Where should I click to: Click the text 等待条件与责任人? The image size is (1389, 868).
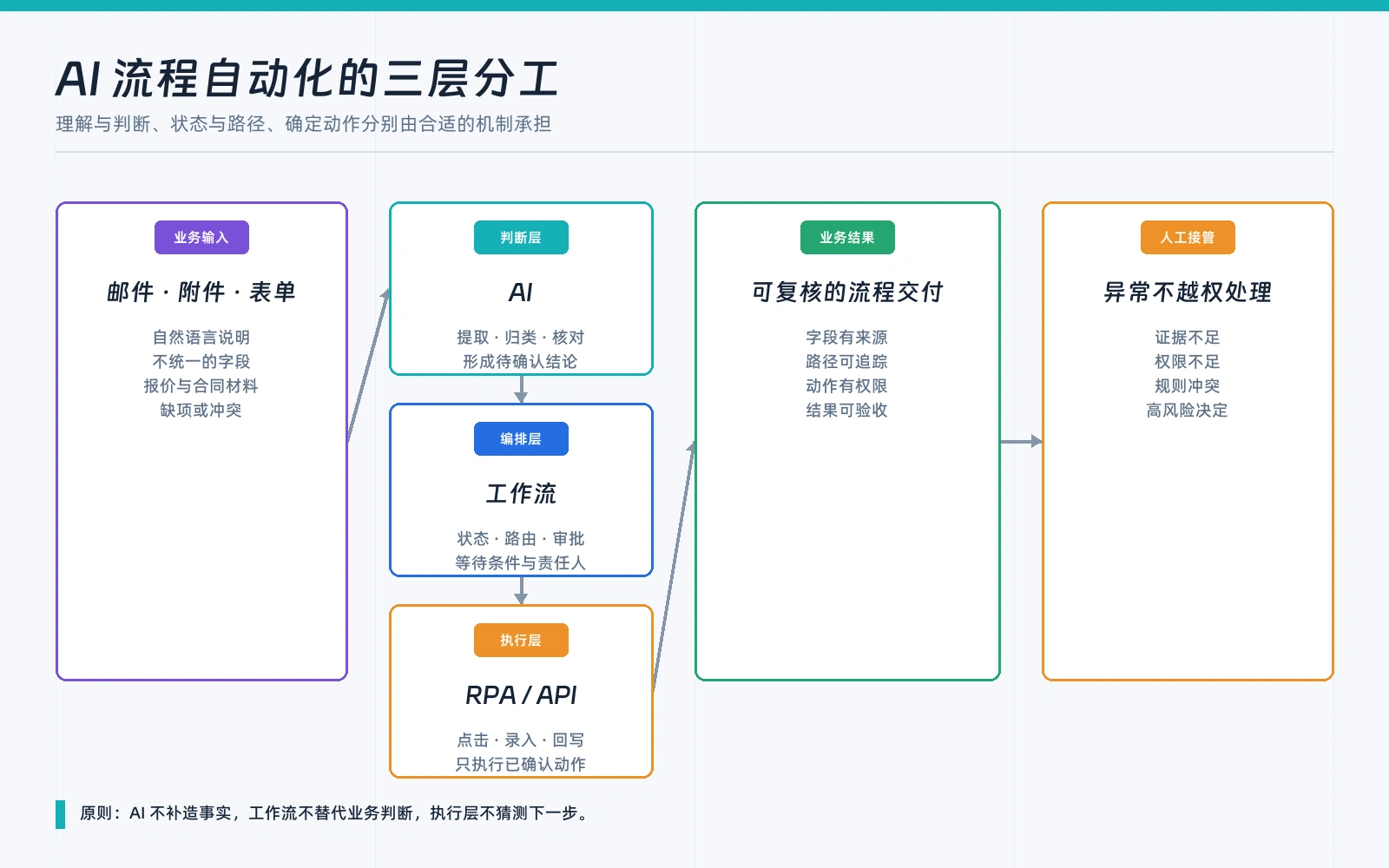[x=521, y=562]
